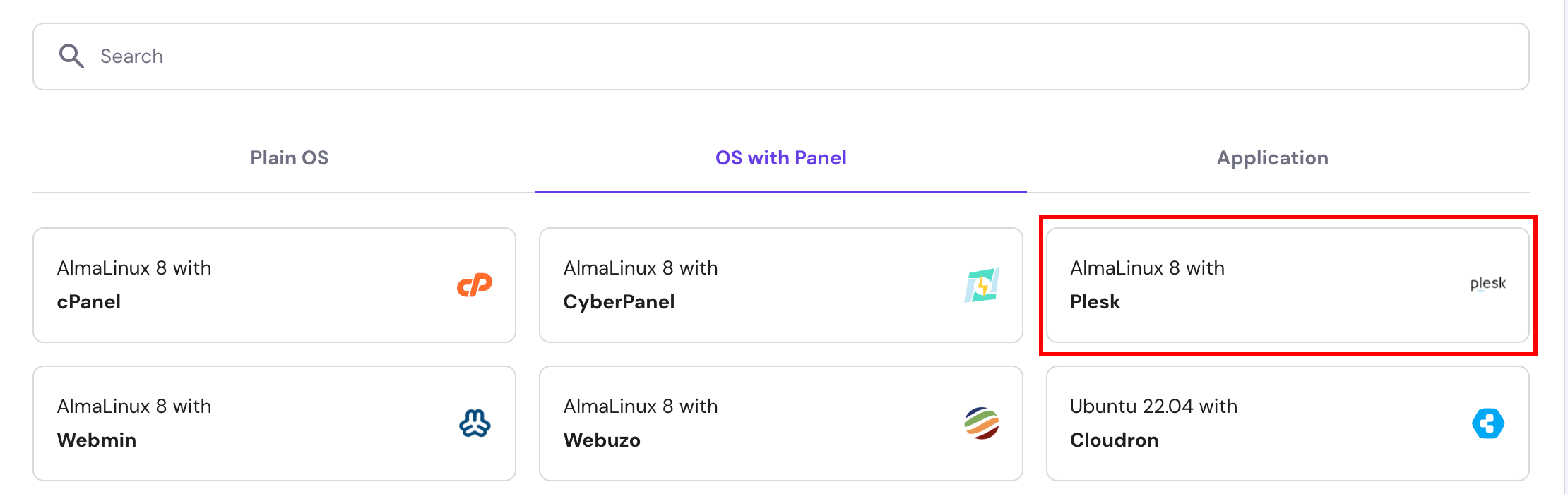Choose AlmaLinux 8 with Webuzo card

tap(780, 423)
